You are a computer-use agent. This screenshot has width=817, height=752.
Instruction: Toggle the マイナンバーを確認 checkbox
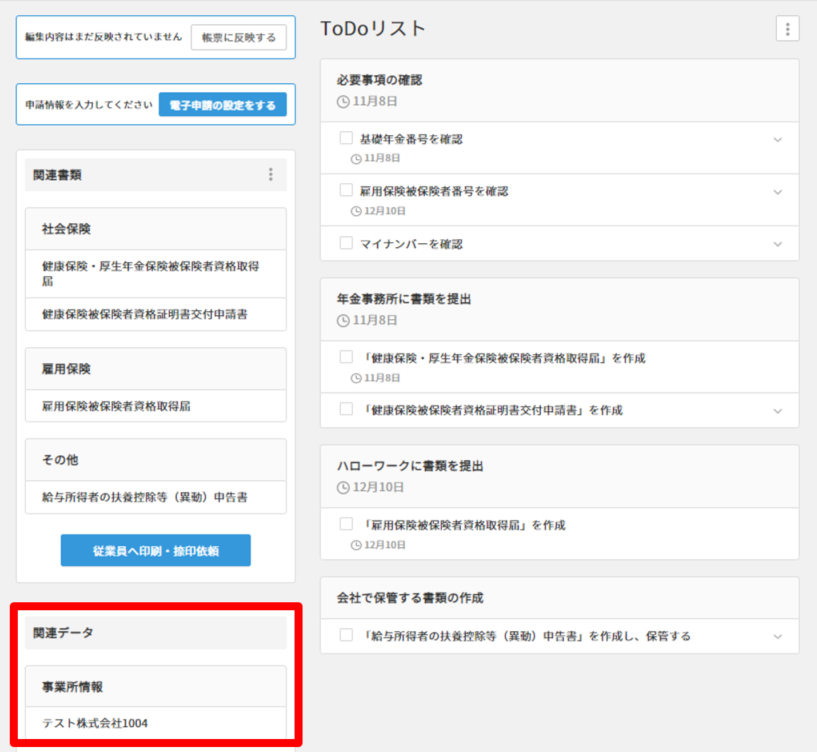(x=346, y=243)
